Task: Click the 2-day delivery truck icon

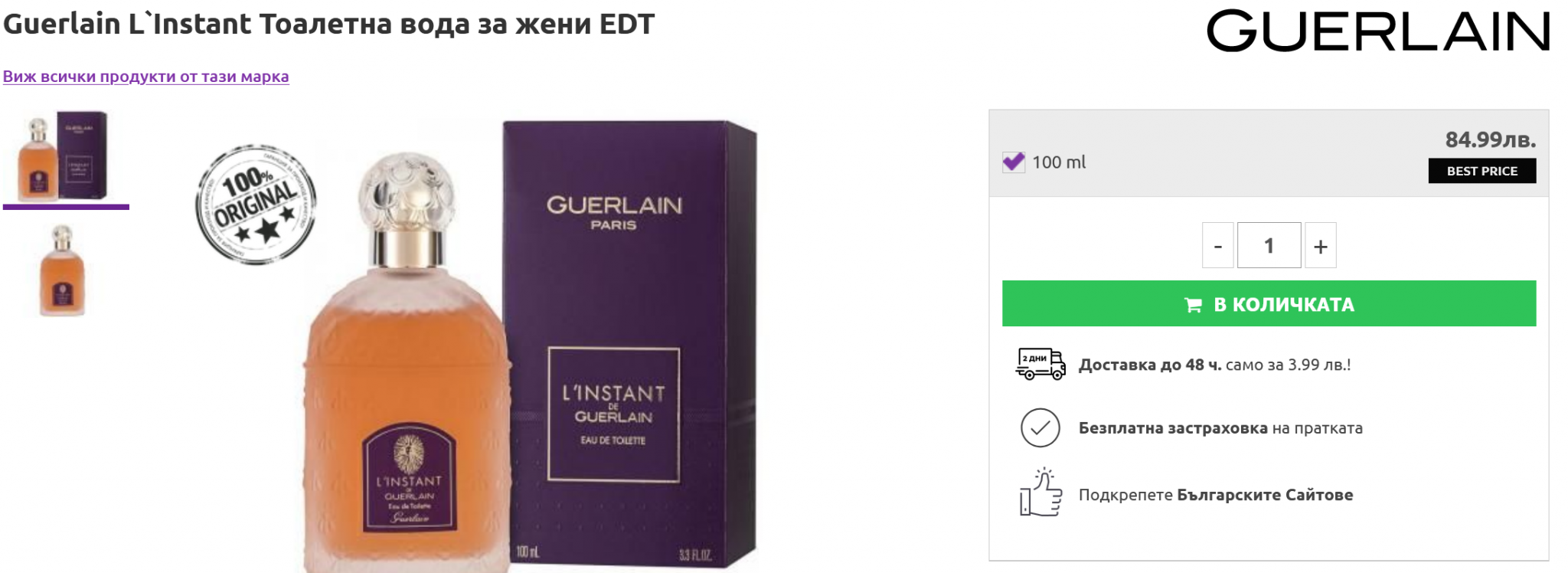Action: [x=1040, y=364]
